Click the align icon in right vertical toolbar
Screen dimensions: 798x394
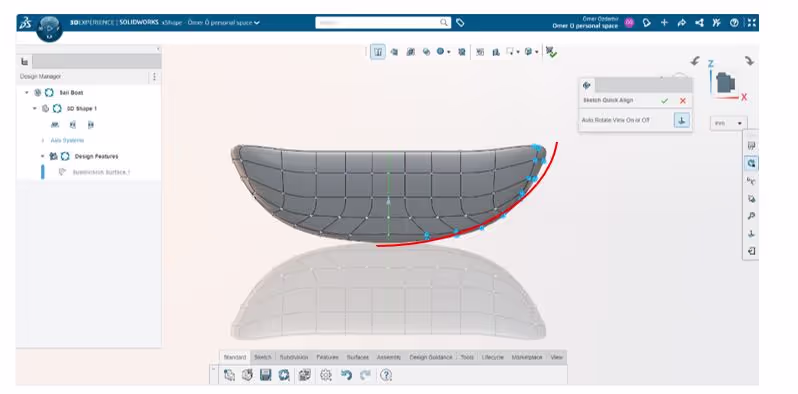751,234
